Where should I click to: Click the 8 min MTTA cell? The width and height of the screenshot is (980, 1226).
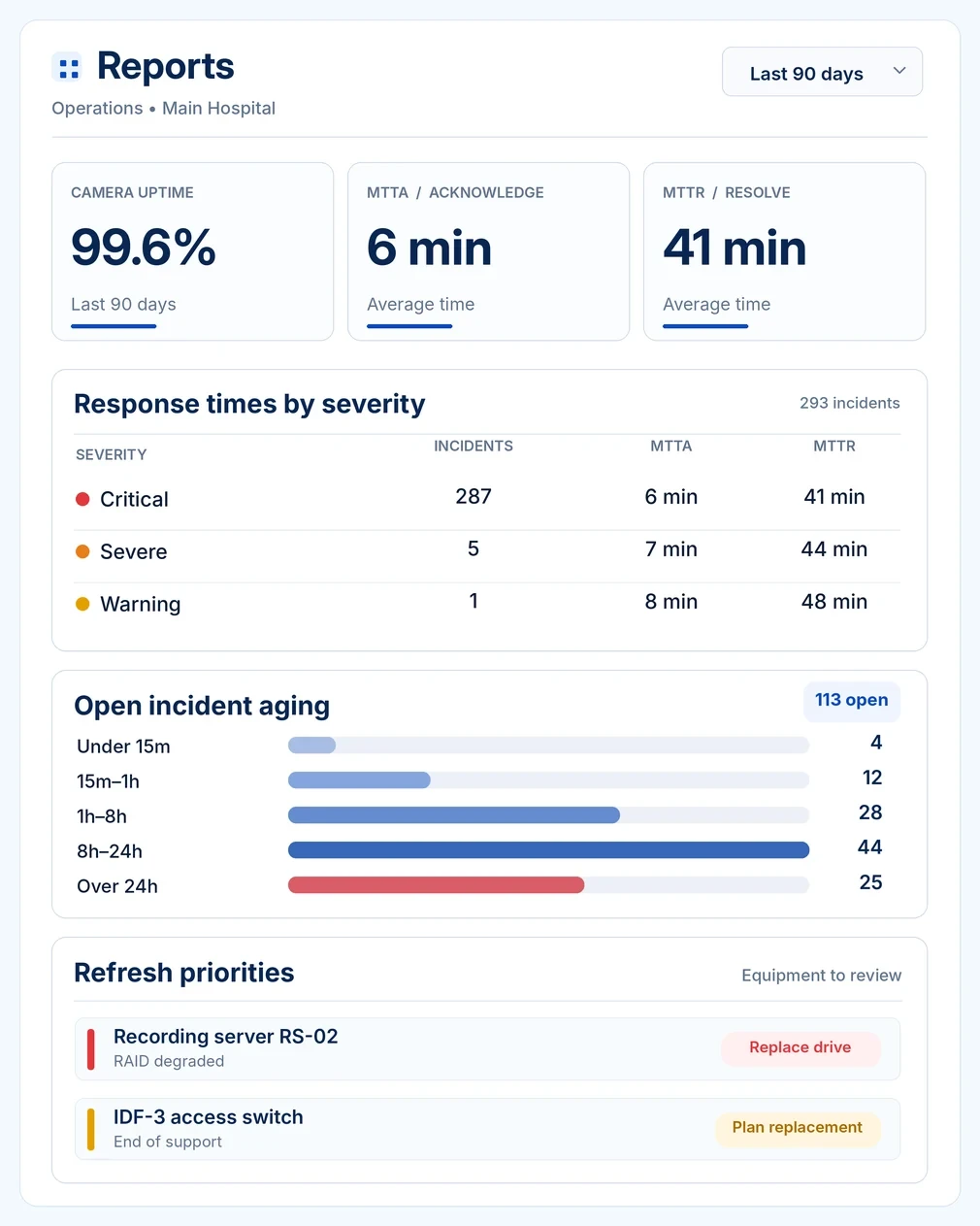(671, 601)
